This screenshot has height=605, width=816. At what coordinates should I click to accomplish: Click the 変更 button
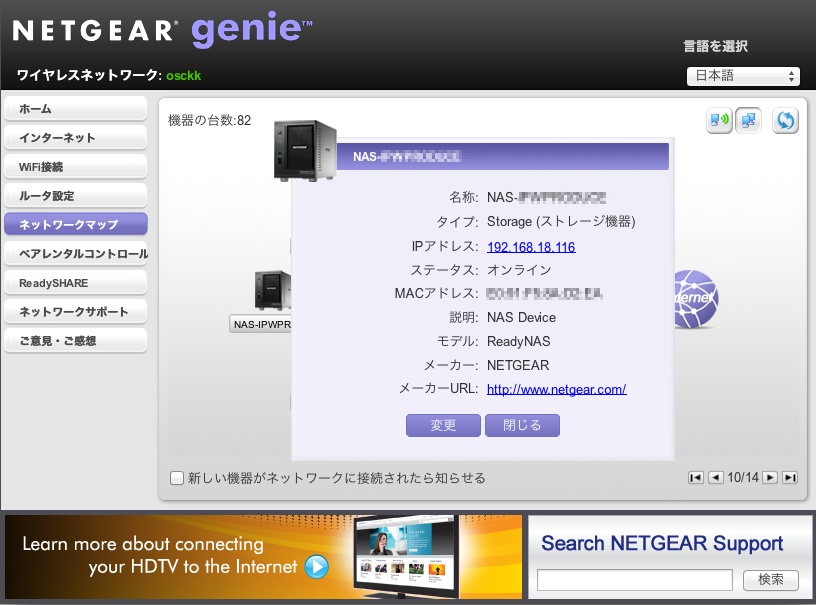pos(443,425)
